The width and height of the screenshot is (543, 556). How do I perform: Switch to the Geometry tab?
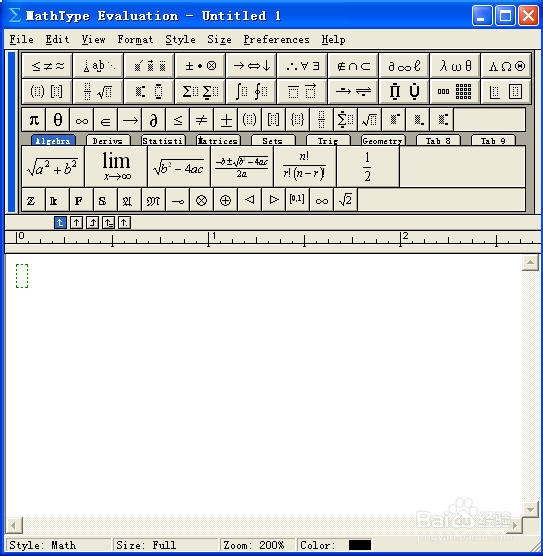[383, 140]
